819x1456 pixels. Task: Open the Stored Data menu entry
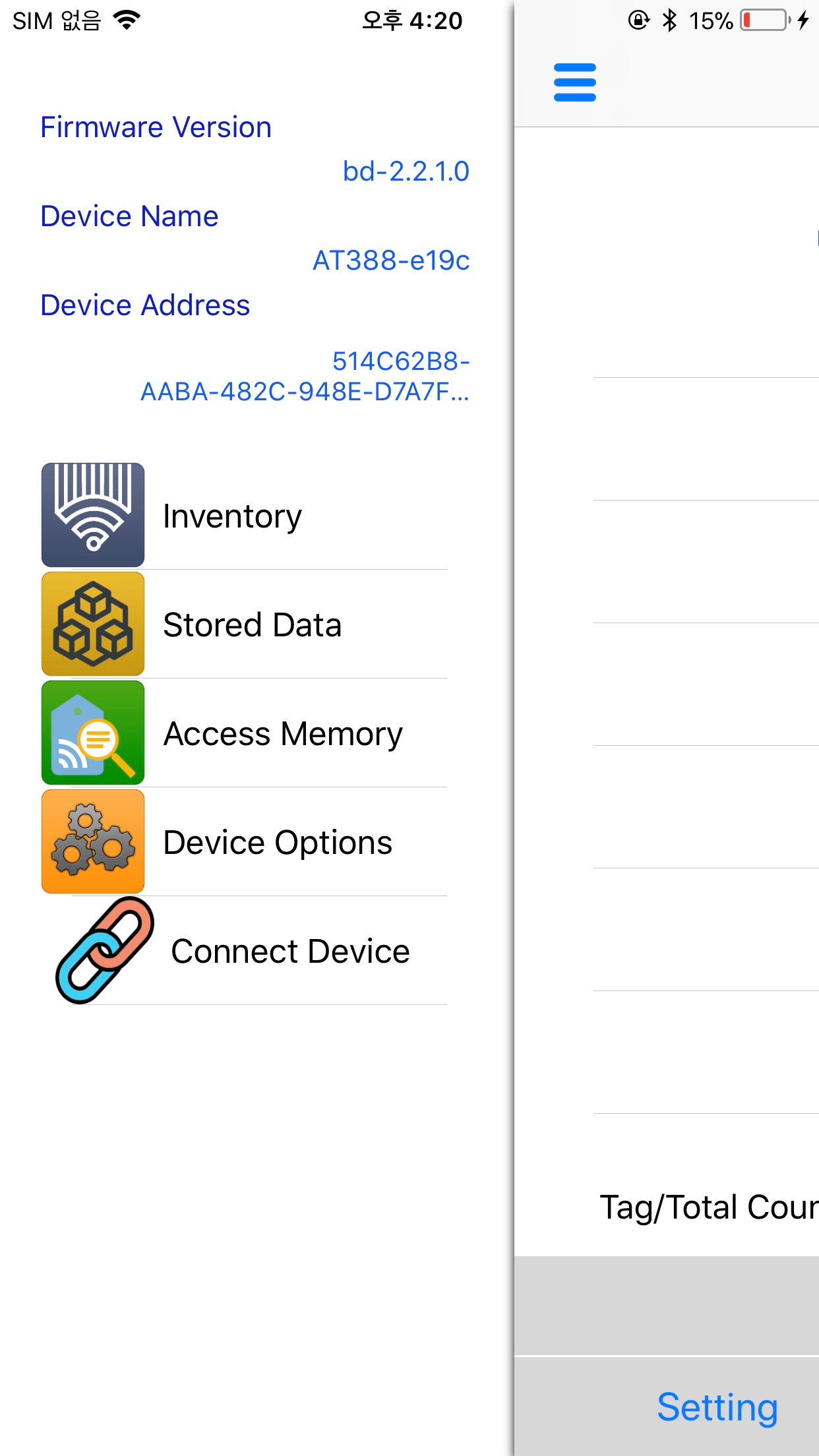pos(252,625)
